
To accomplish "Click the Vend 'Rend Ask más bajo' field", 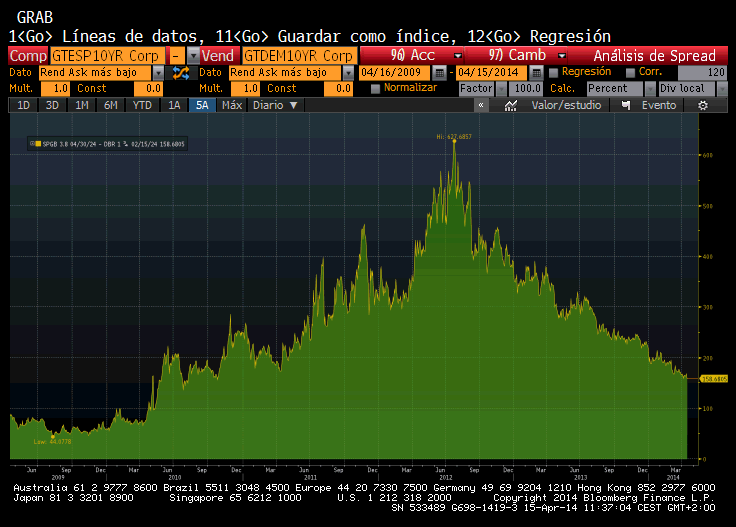I will coord(285,73).
